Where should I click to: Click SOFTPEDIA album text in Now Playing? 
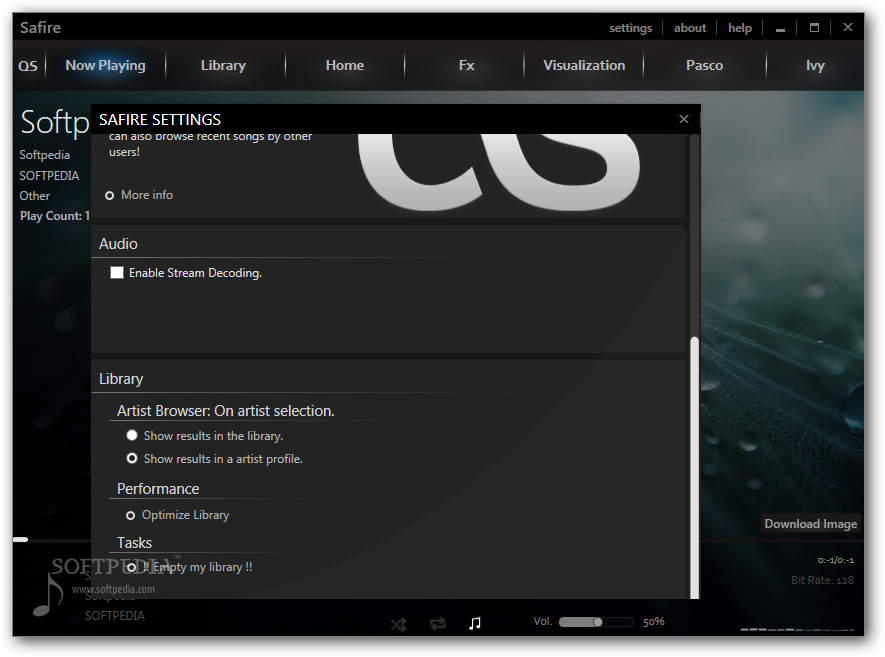pos(49,176)
